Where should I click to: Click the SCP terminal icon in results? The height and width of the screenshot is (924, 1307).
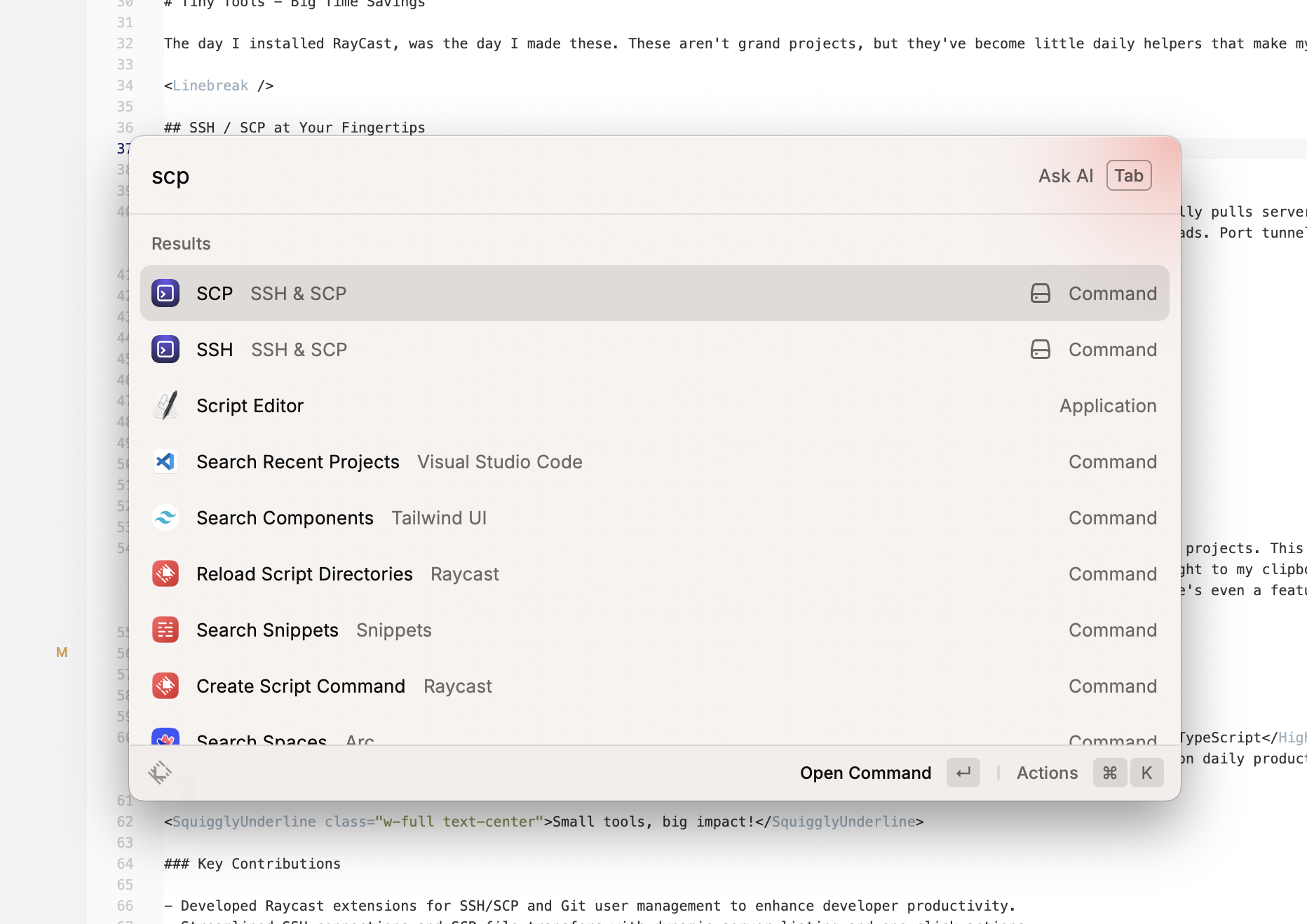point(165,293)
